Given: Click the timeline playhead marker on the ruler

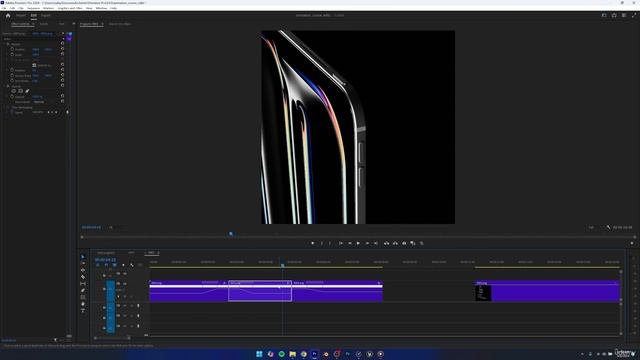Looking at the screenshot, I should pos(282,265).
